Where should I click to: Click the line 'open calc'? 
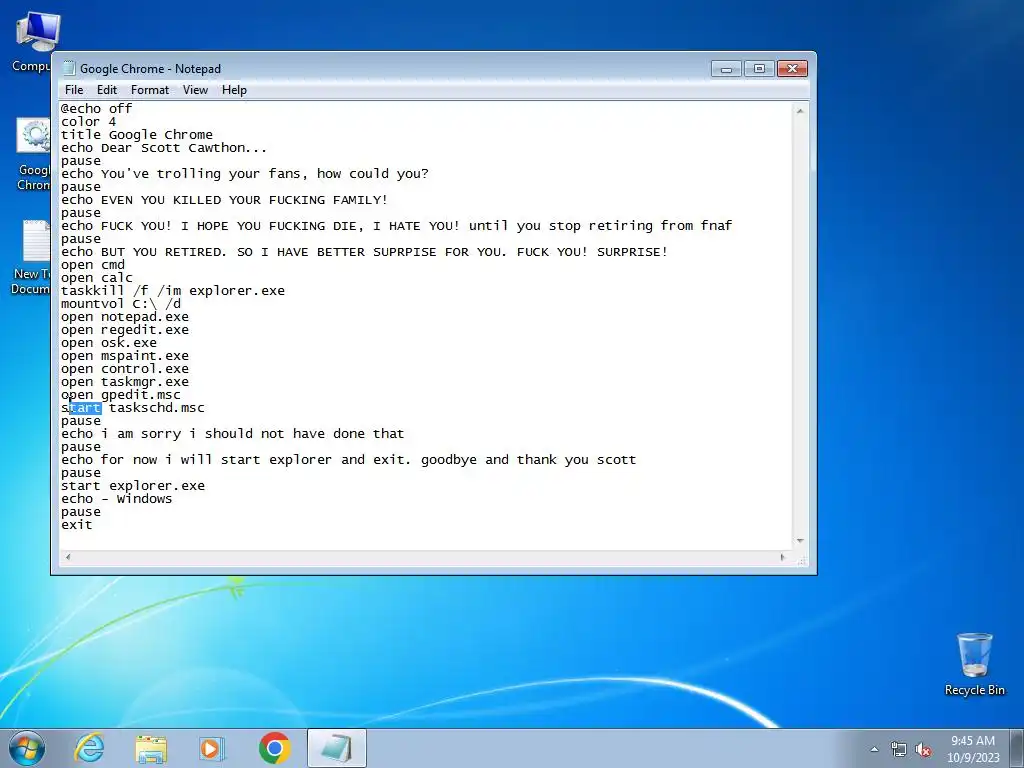(x=97, y=278)
